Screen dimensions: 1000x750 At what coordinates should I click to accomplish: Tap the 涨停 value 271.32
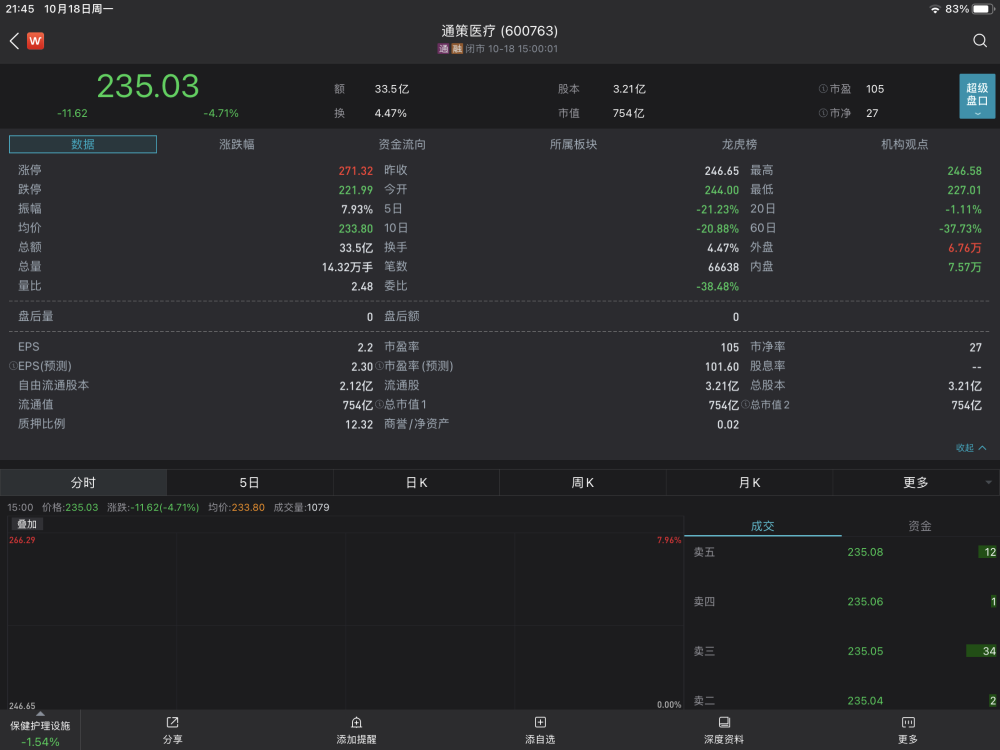coord(355,171)
